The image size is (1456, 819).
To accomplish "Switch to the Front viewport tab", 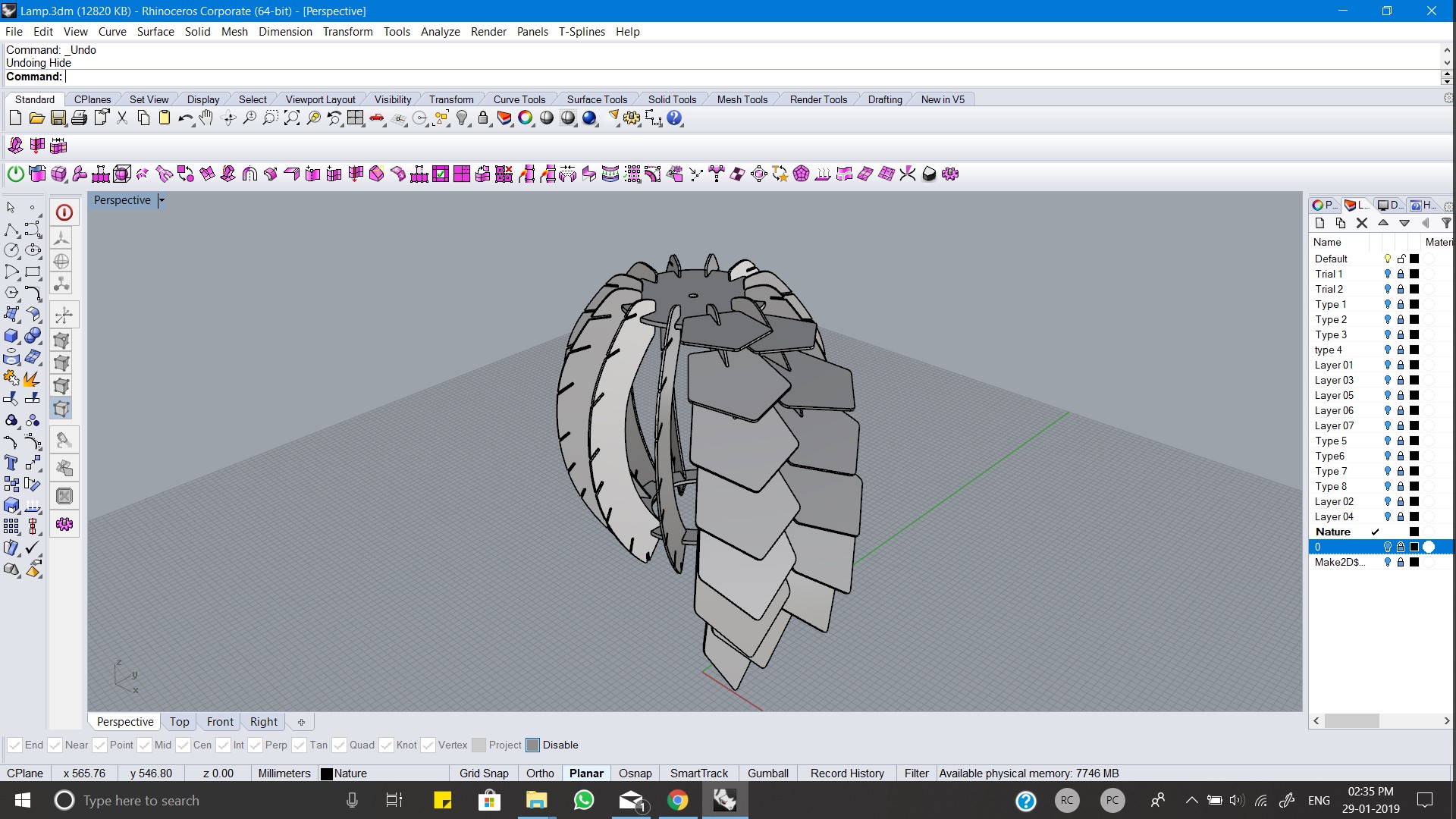I will [x=220, y=722].
